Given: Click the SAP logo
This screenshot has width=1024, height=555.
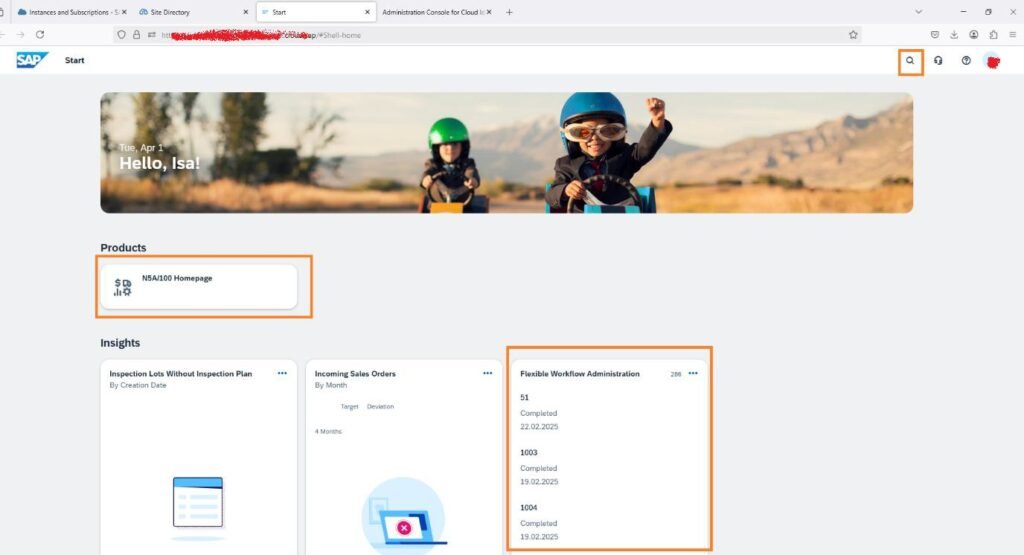Looking at the screenshot, I should [x=32, y=60].
